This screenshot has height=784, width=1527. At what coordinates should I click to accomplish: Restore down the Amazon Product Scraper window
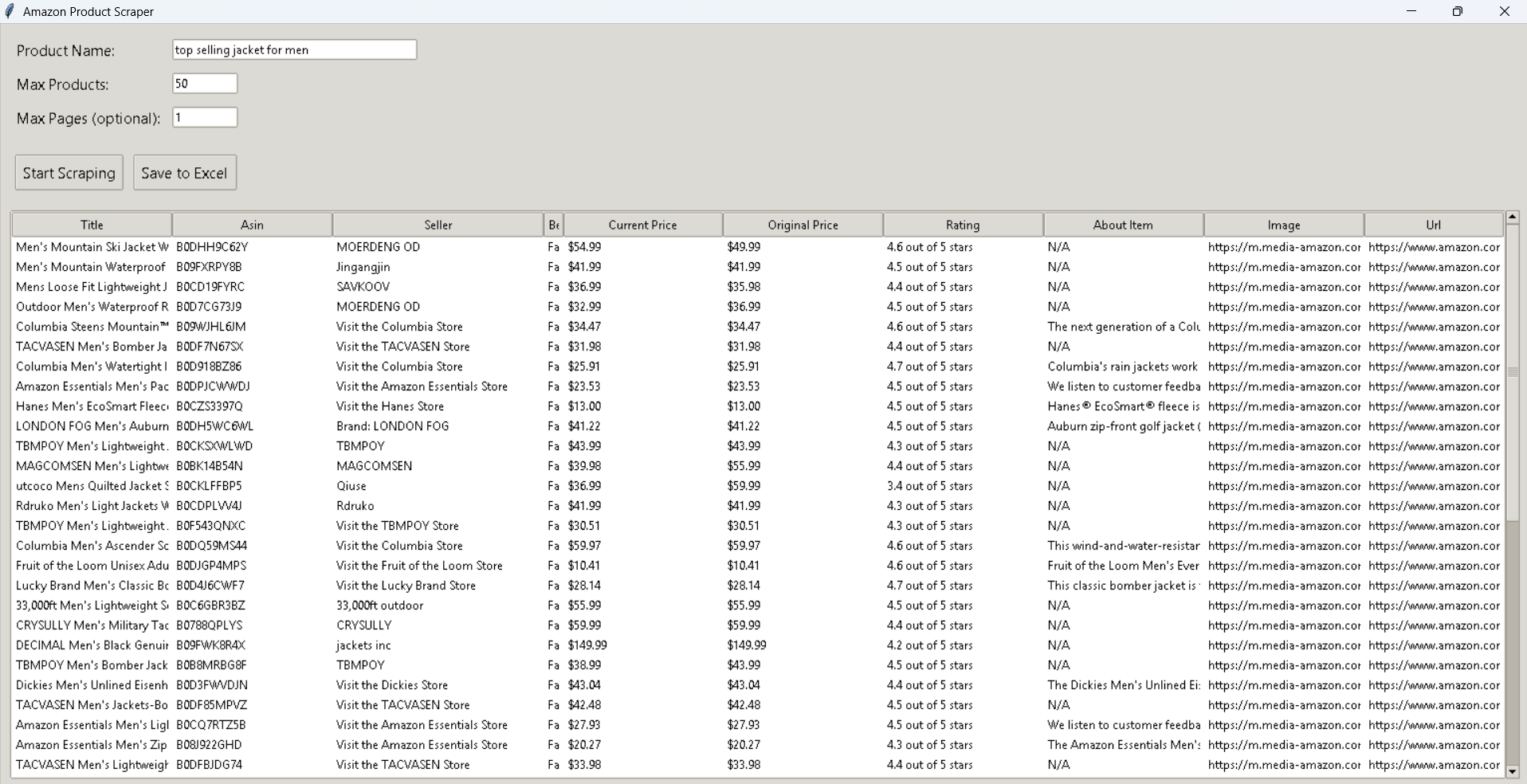click(1457, 11)
